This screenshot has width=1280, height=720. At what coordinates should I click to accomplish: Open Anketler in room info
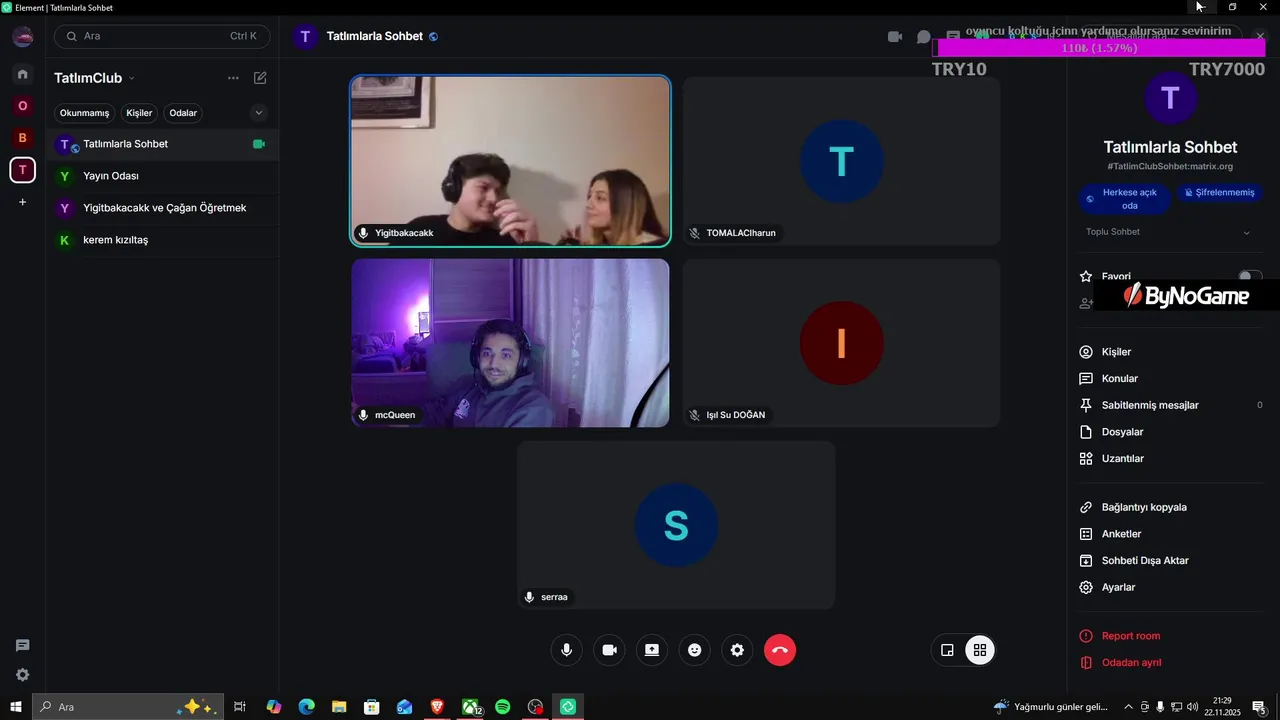(x=1170, y=534)
